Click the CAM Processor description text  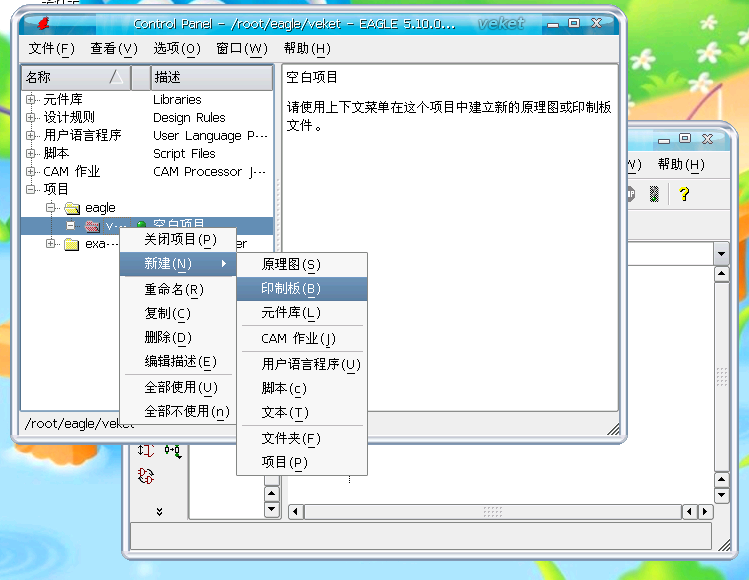pos(209,172)
